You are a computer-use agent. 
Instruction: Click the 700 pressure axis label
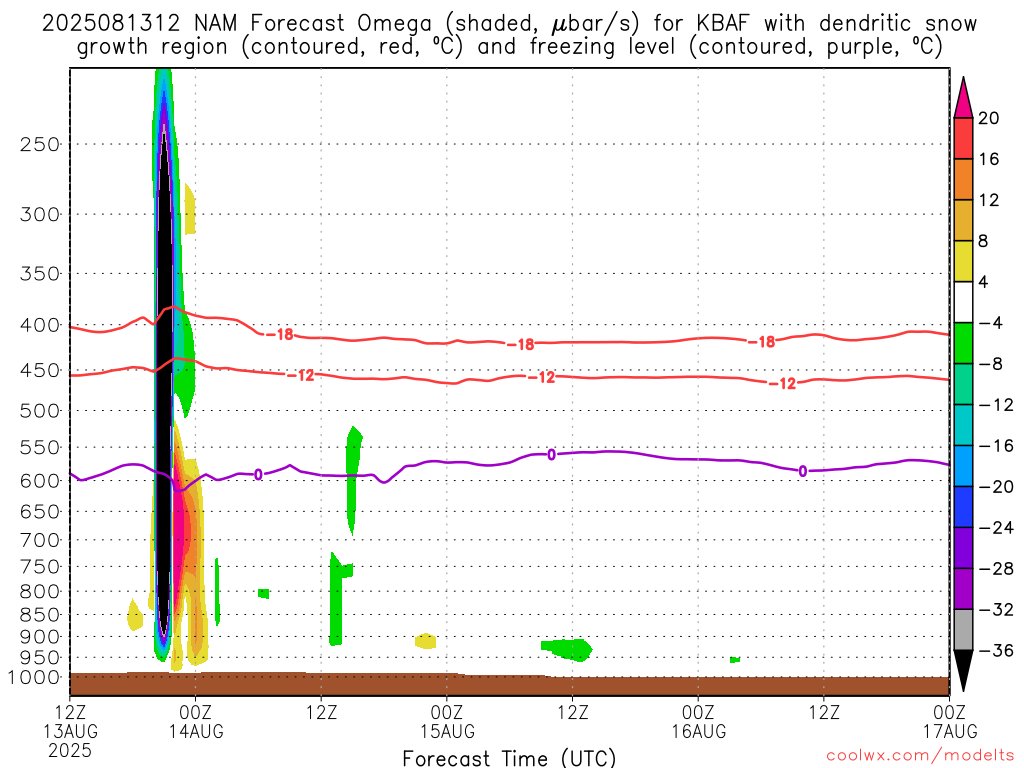coord(40,540)
